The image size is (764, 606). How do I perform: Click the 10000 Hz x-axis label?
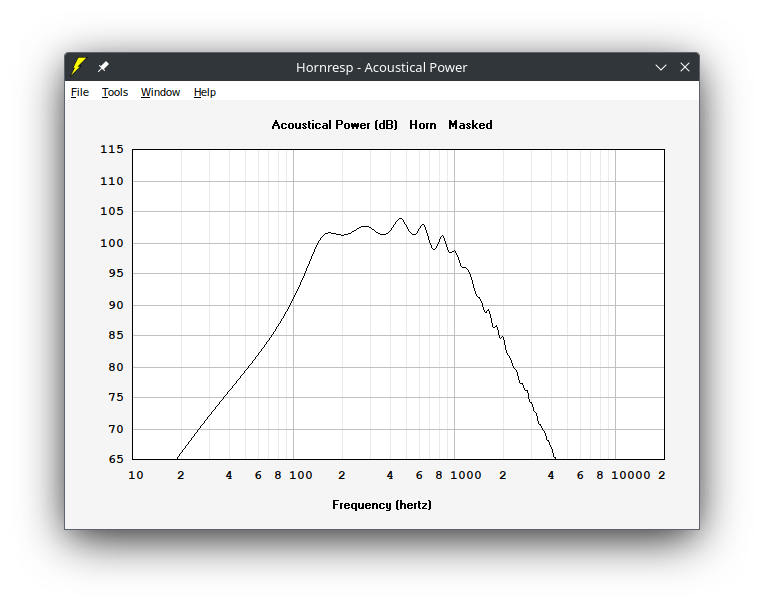coord(631,475)
